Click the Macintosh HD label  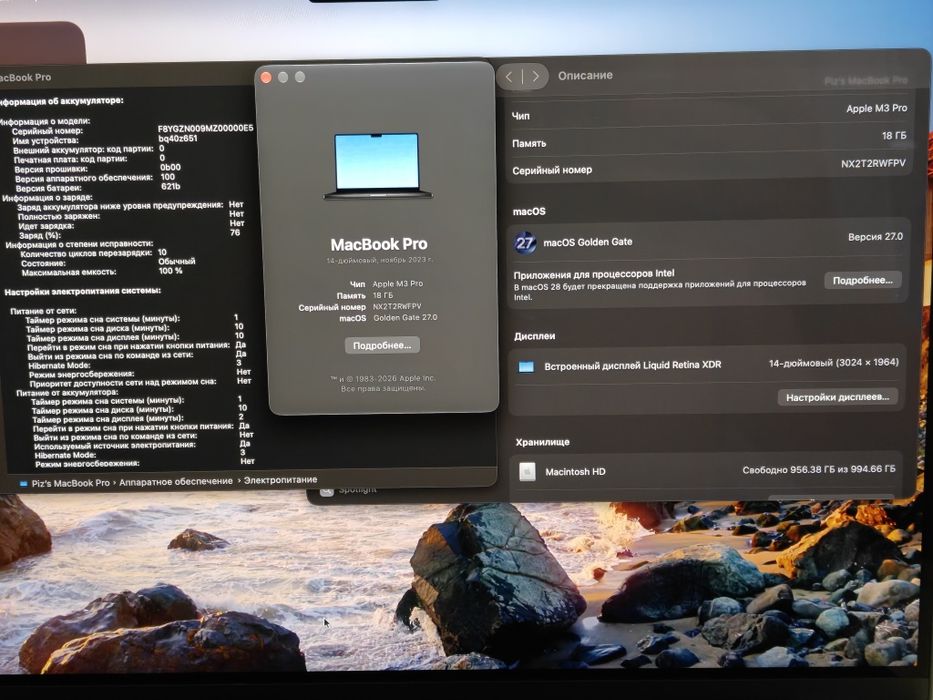(x=575, y=472)
